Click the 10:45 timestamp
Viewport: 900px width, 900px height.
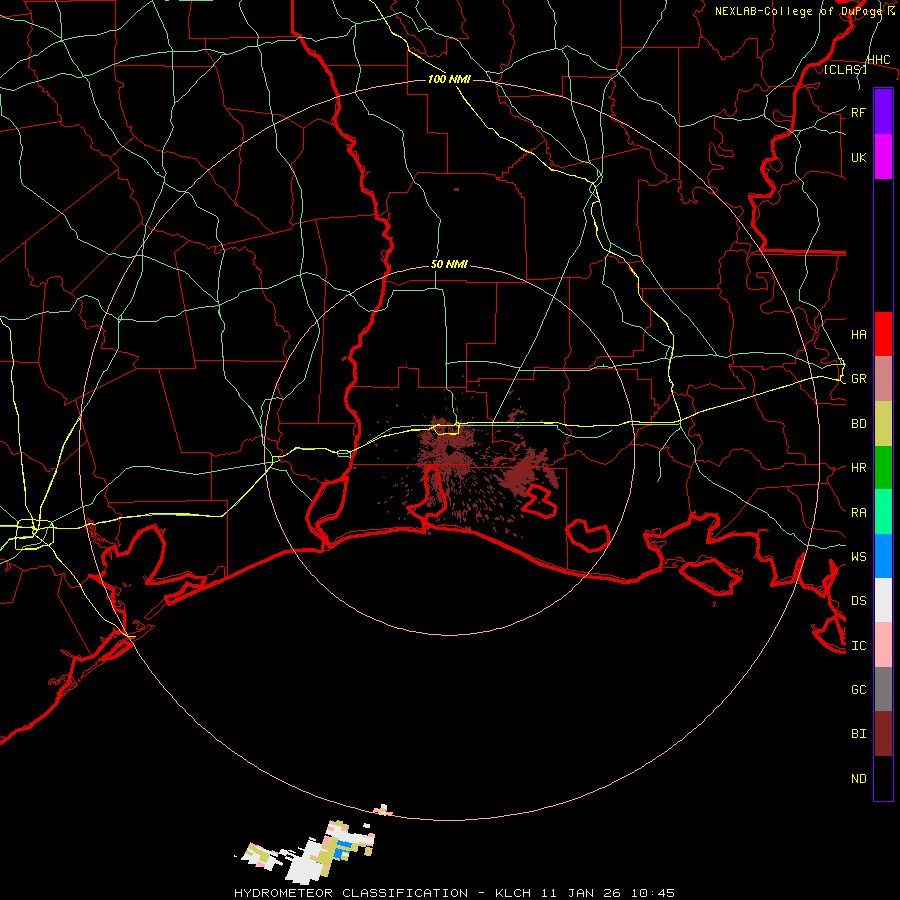(653, 893)
